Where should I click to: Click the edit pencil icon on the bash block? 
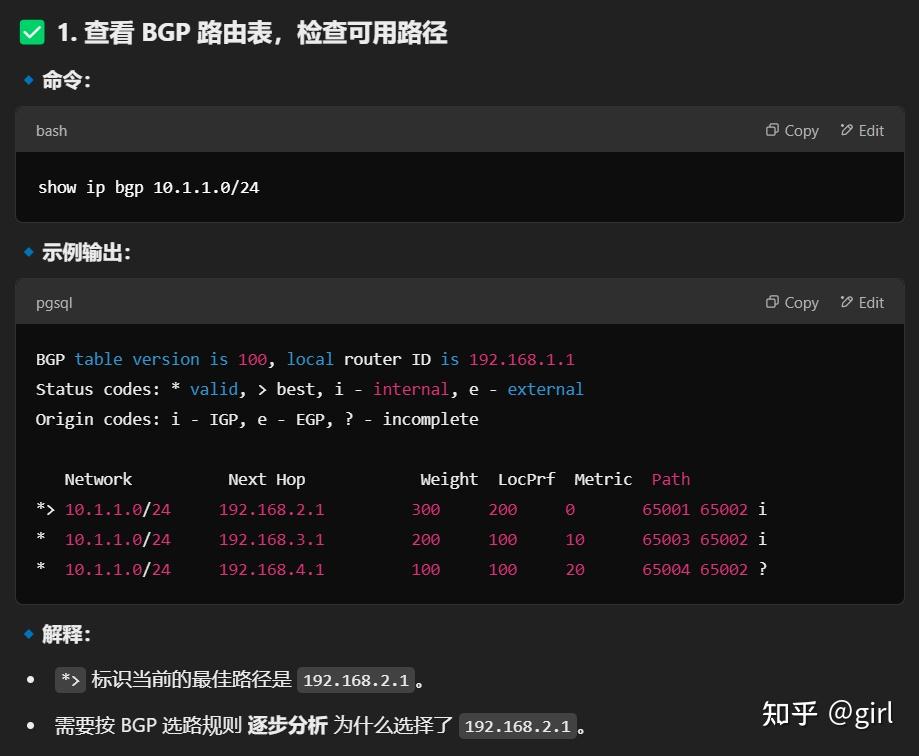click(849, 130)
